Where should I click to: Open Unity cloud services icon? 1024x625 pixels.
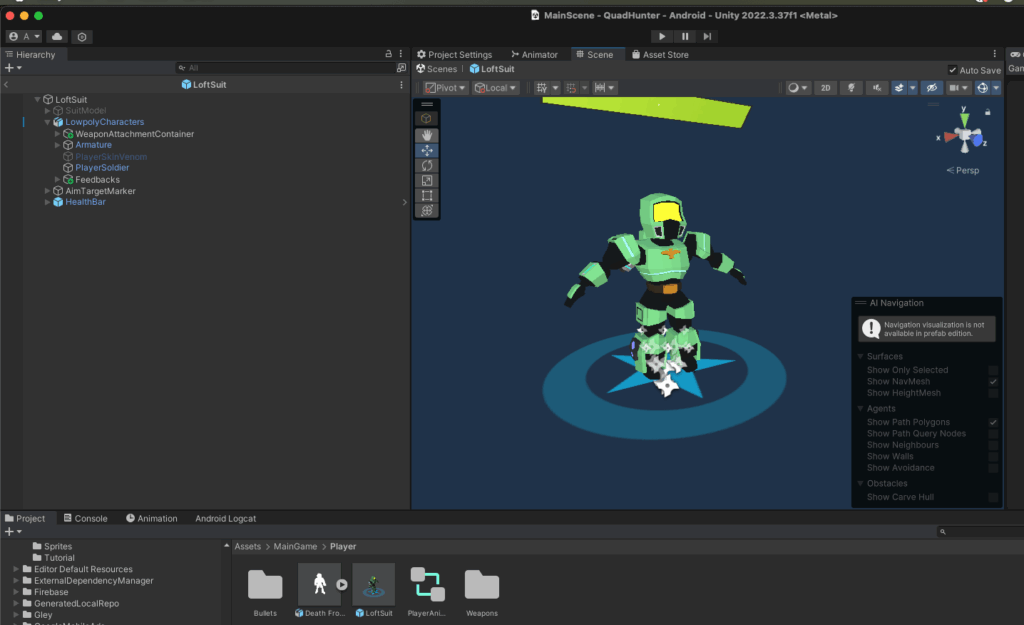(57, 37)
